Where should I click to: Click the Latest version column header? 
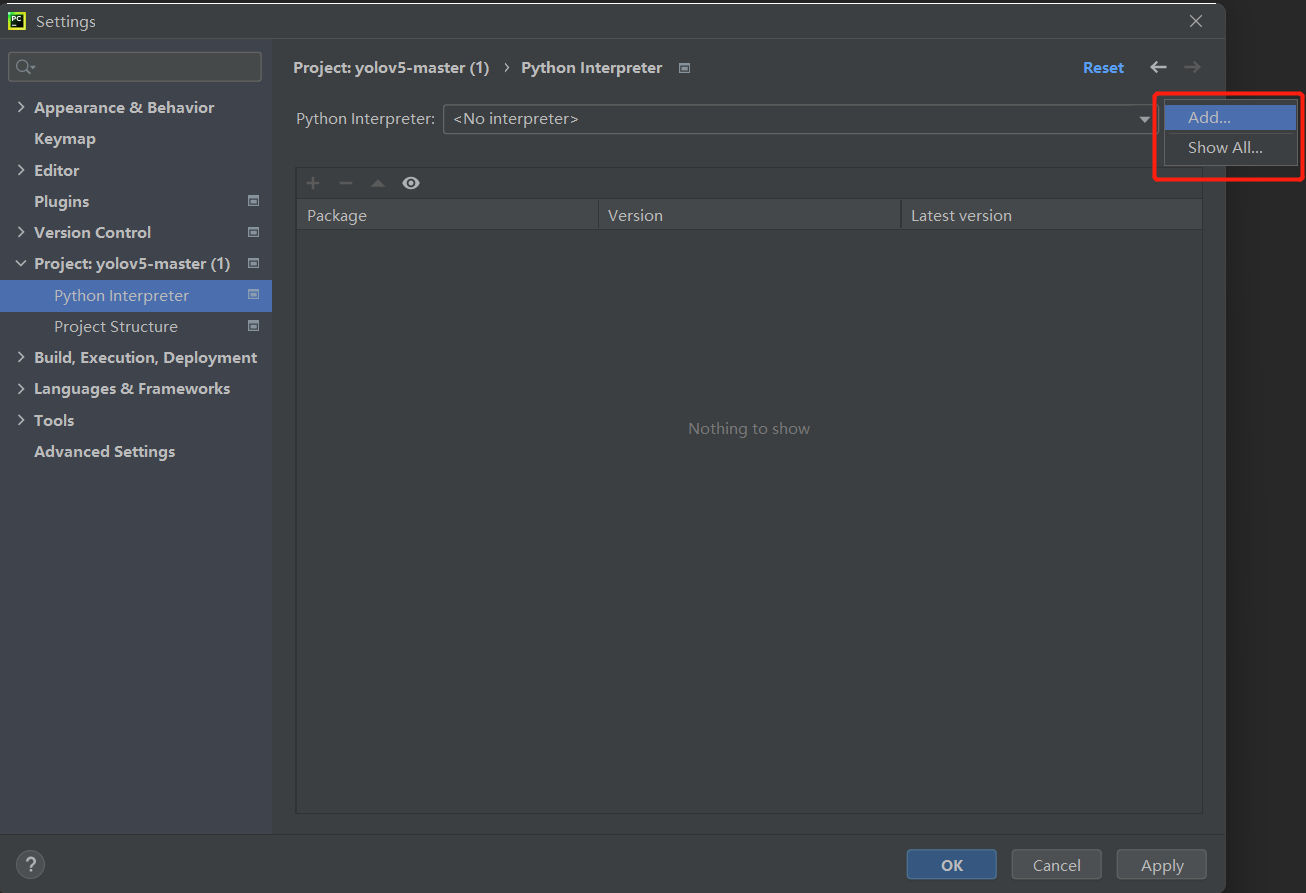pyautogui.click(x=1051, y=215)
